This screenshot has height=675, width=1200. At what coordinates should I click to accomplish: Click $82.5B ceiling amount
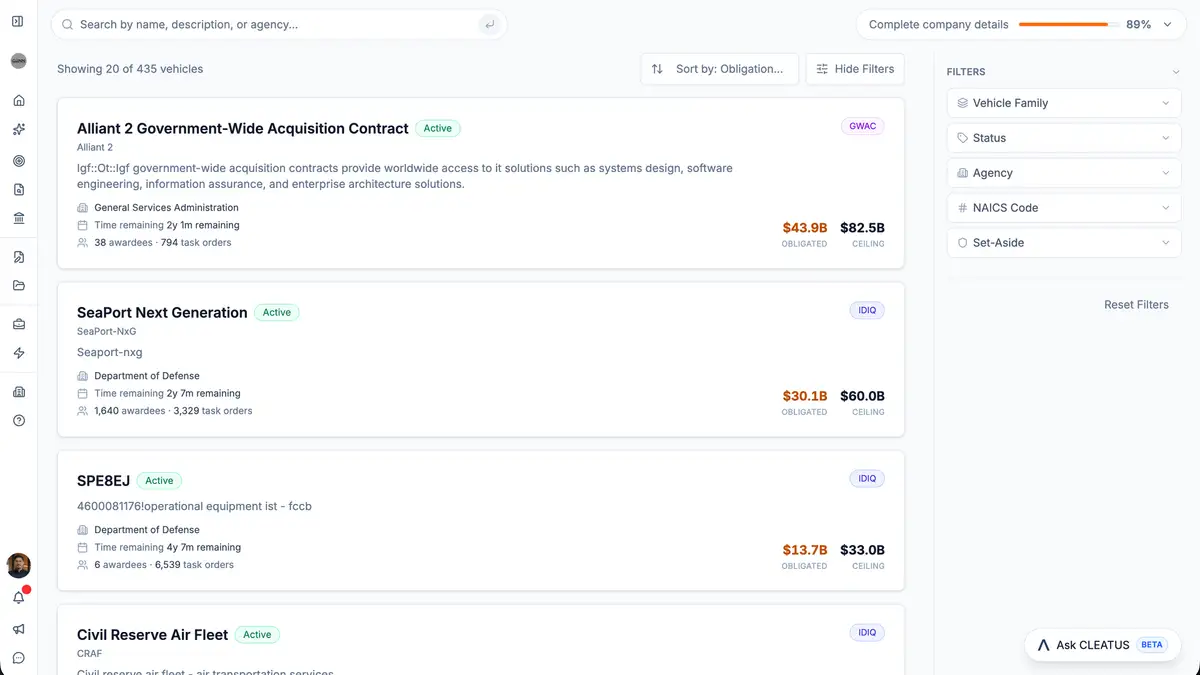click(862, 228)
